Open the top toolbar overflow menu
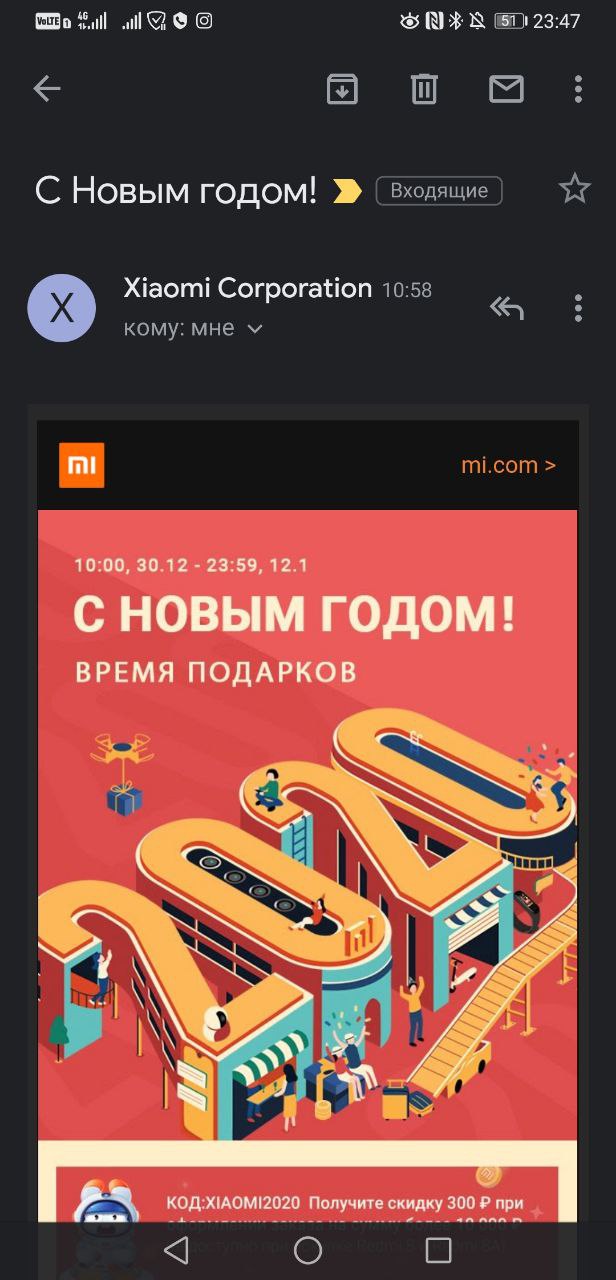The height and width of the screenshot is (1280, 616). click(578, 89)
